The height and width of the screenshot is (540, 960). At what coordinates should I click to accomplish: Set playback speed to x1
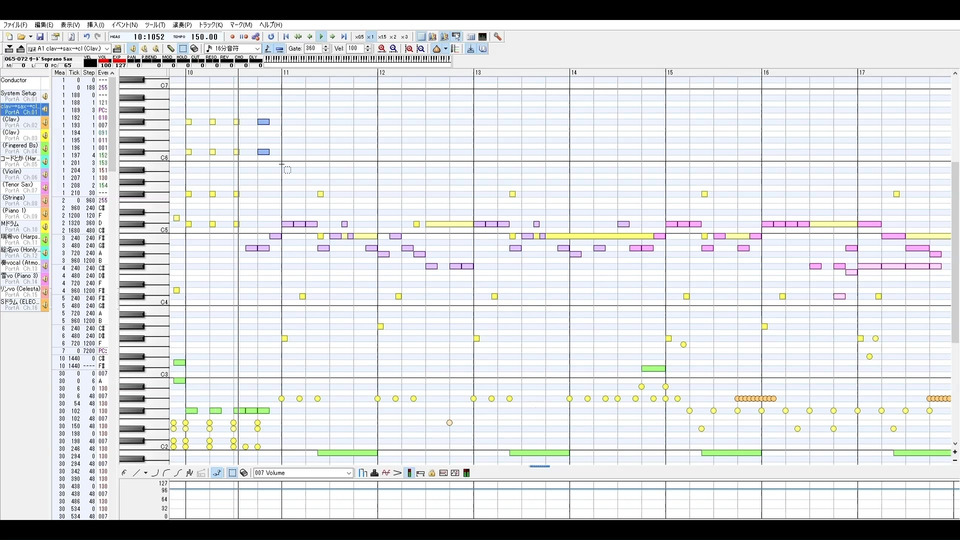pyautogui.click(x=370, y=37)
